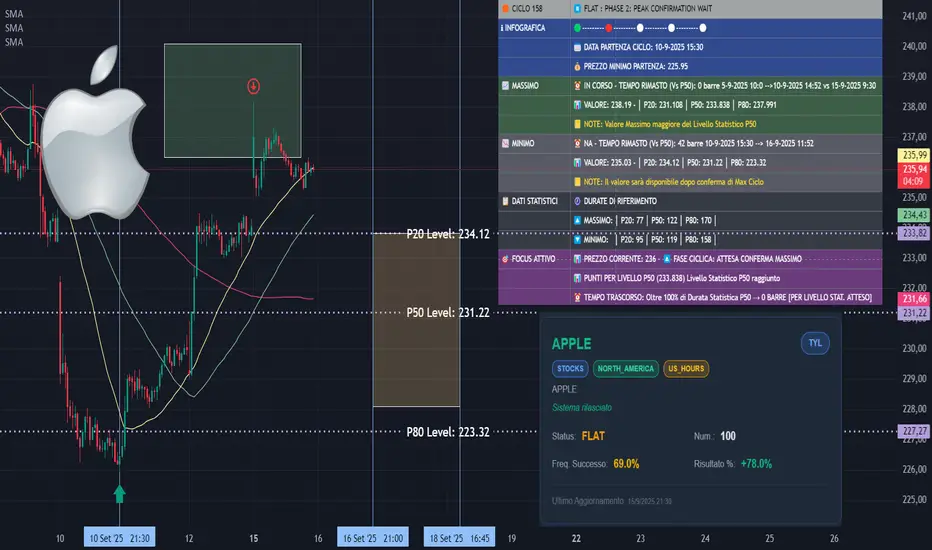932x550 pixels.
Task: Click the 18 Set '25 16:45 date label
Action: pos(459,538)
